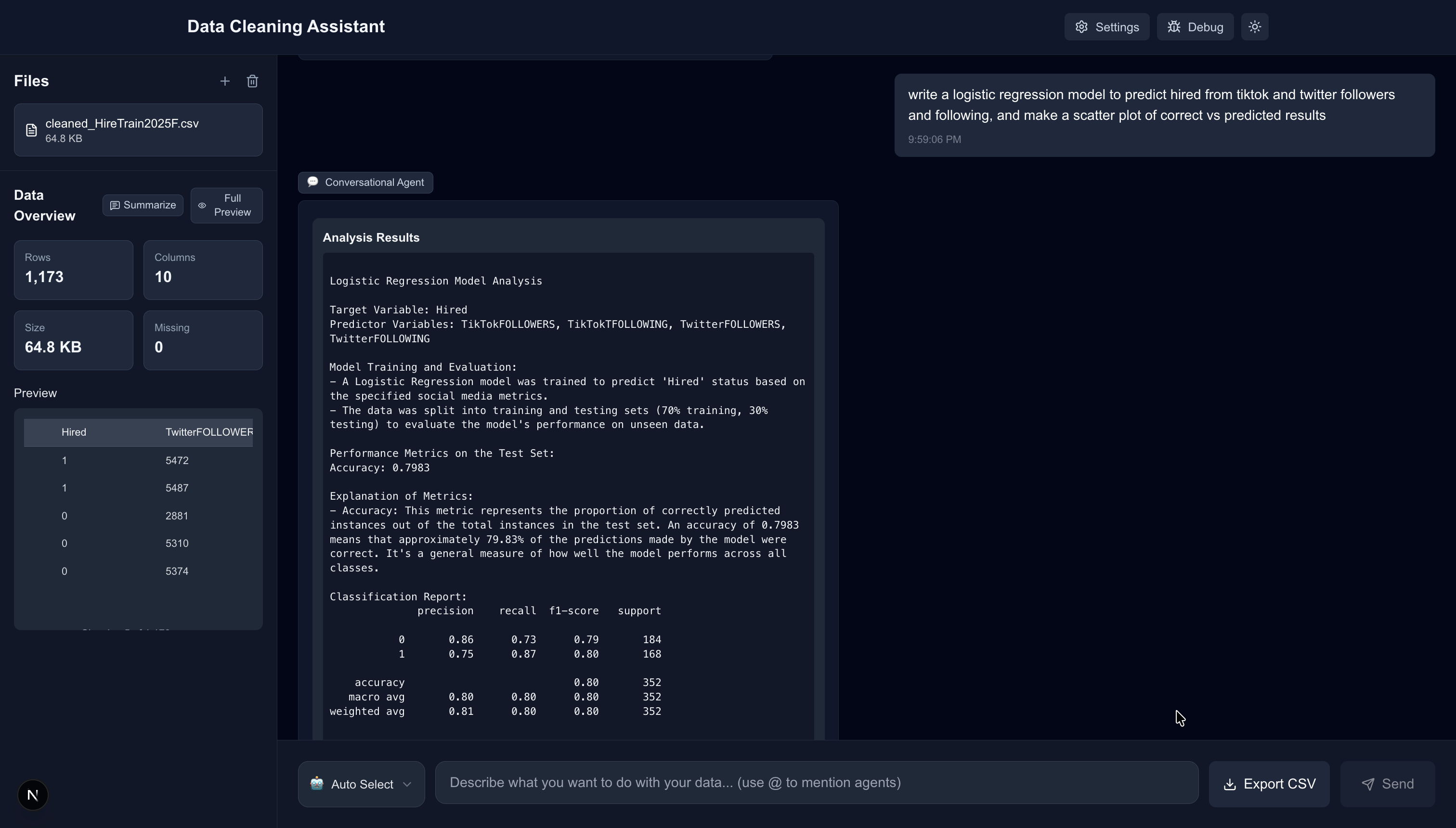Open Settings with gear icon
Viewport: 1456px width, 828px height.
click(1106, 27)
